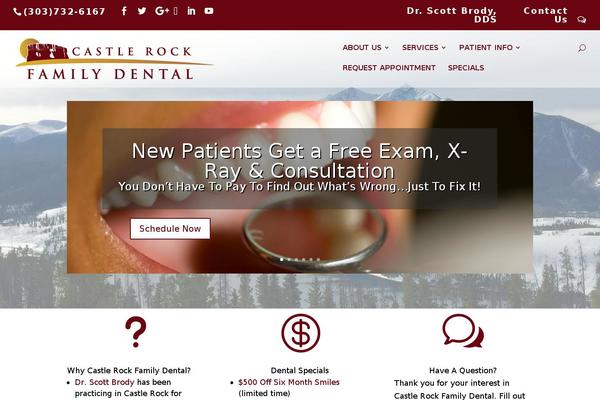Open the YouTube channel icon
This screenshot has width=600, height=400.
click(x=209, y=11)
